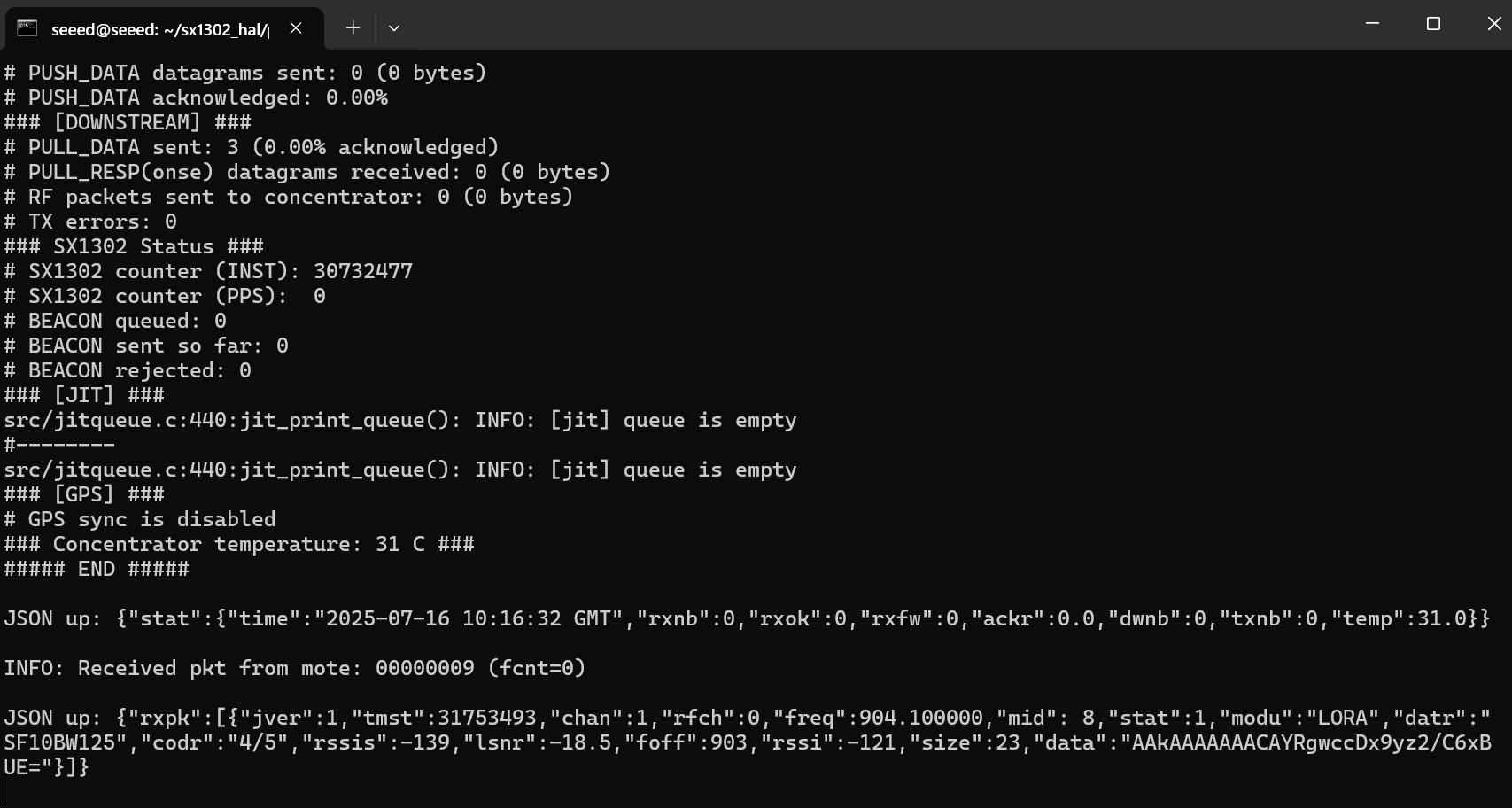Click the "### [JIT] ###" header line

[x=84, y=395]
